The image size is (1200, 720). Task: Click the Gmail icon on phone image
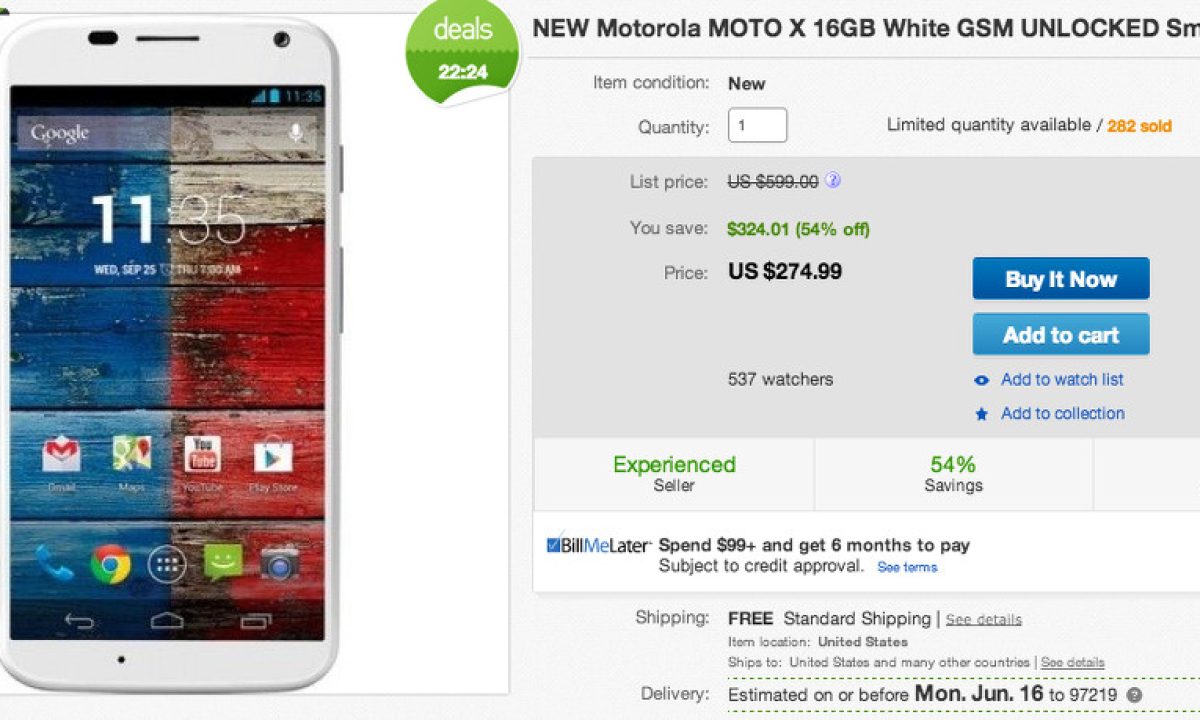pyautogui.click(x=61, y=456)
